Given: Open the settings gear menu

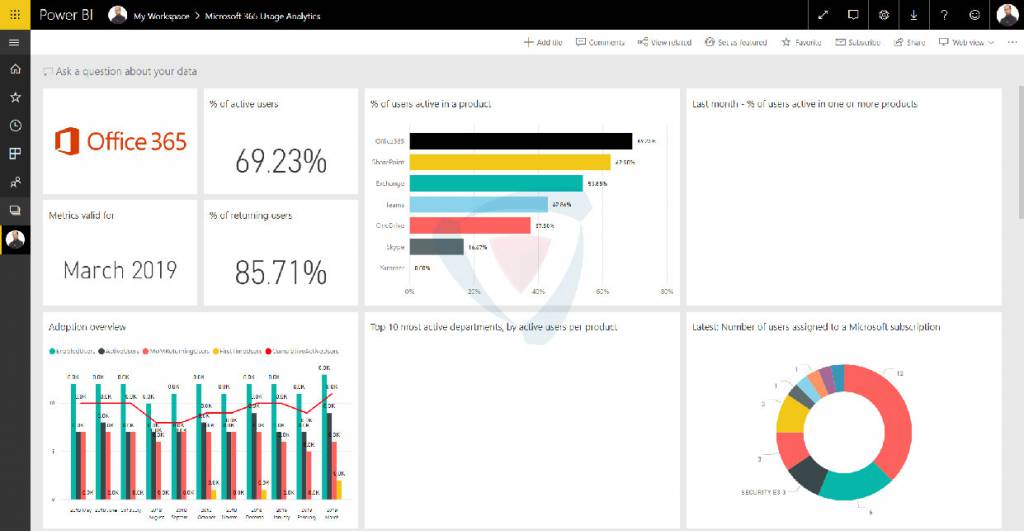Looking at the screenshot, I should coord(884,15).
